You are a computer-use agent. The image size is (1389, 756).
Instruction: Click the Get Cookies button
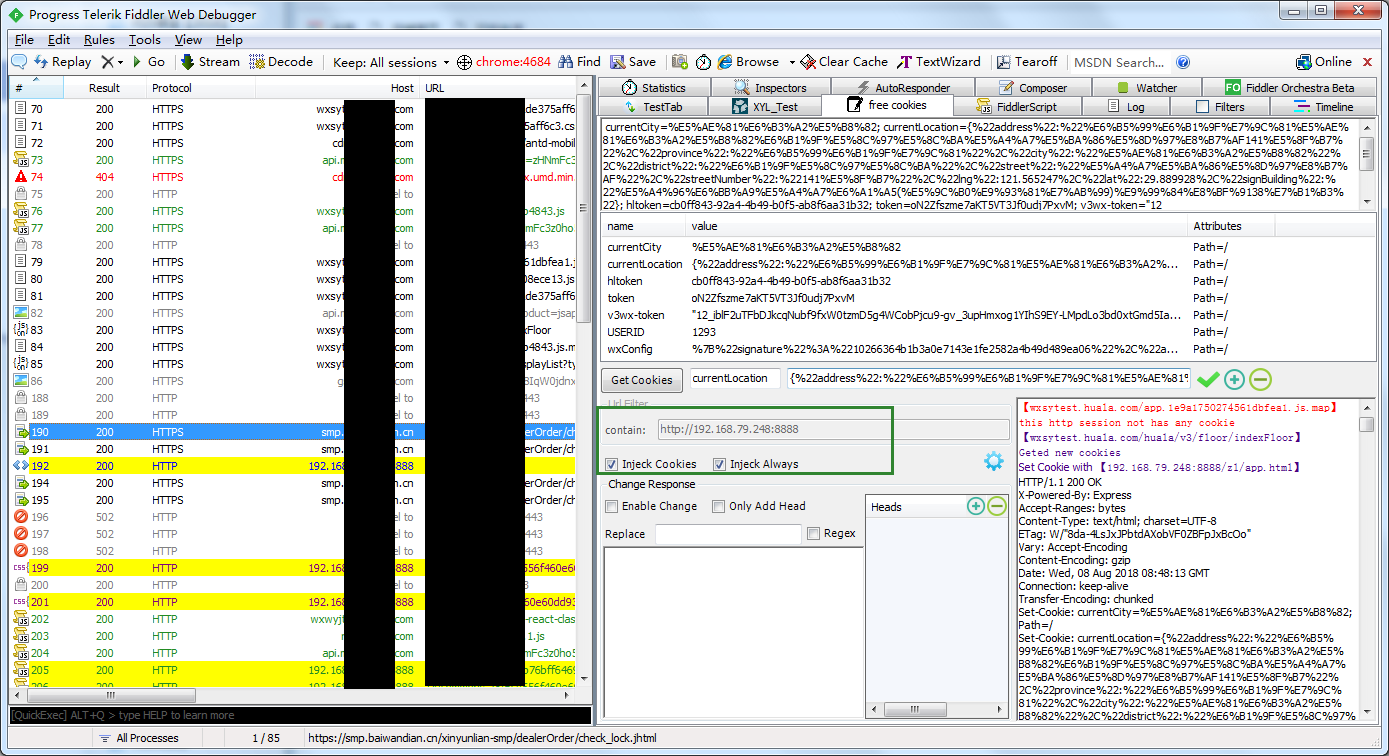tap(642, 380)
